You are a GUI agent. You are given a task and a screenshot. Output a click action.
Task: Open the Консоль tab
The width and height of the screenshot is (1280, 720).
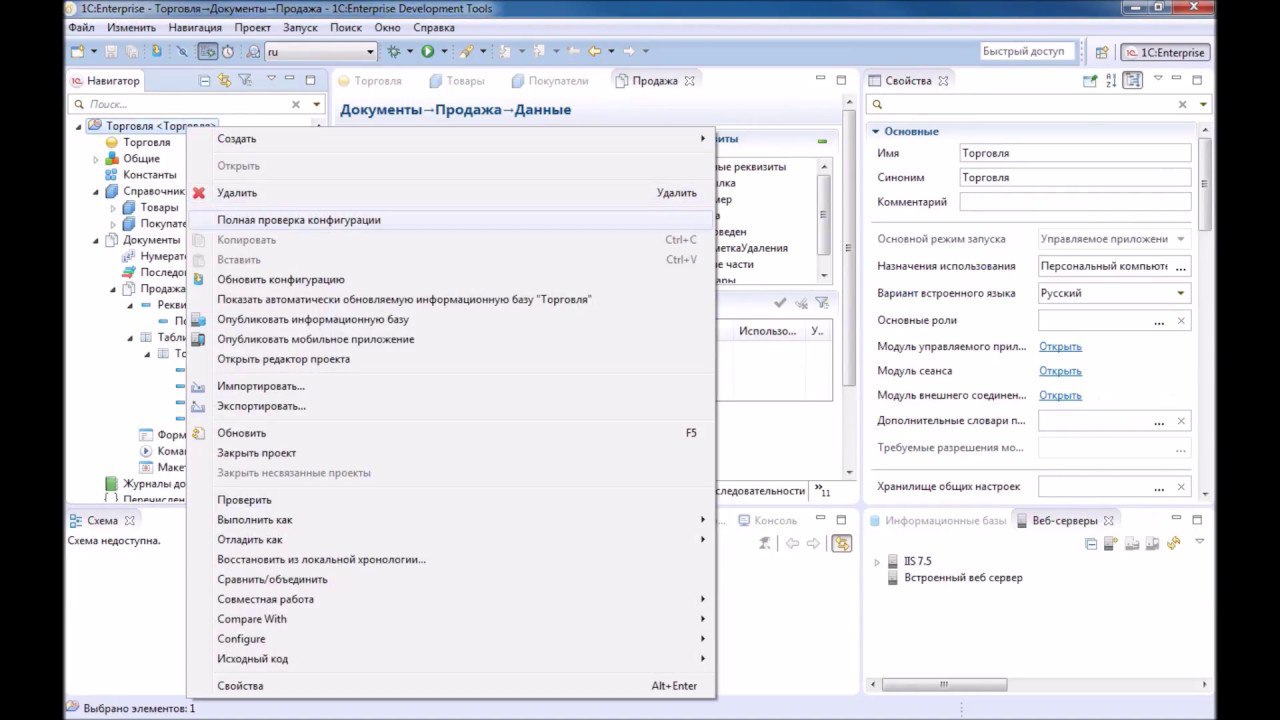point(767,521)
